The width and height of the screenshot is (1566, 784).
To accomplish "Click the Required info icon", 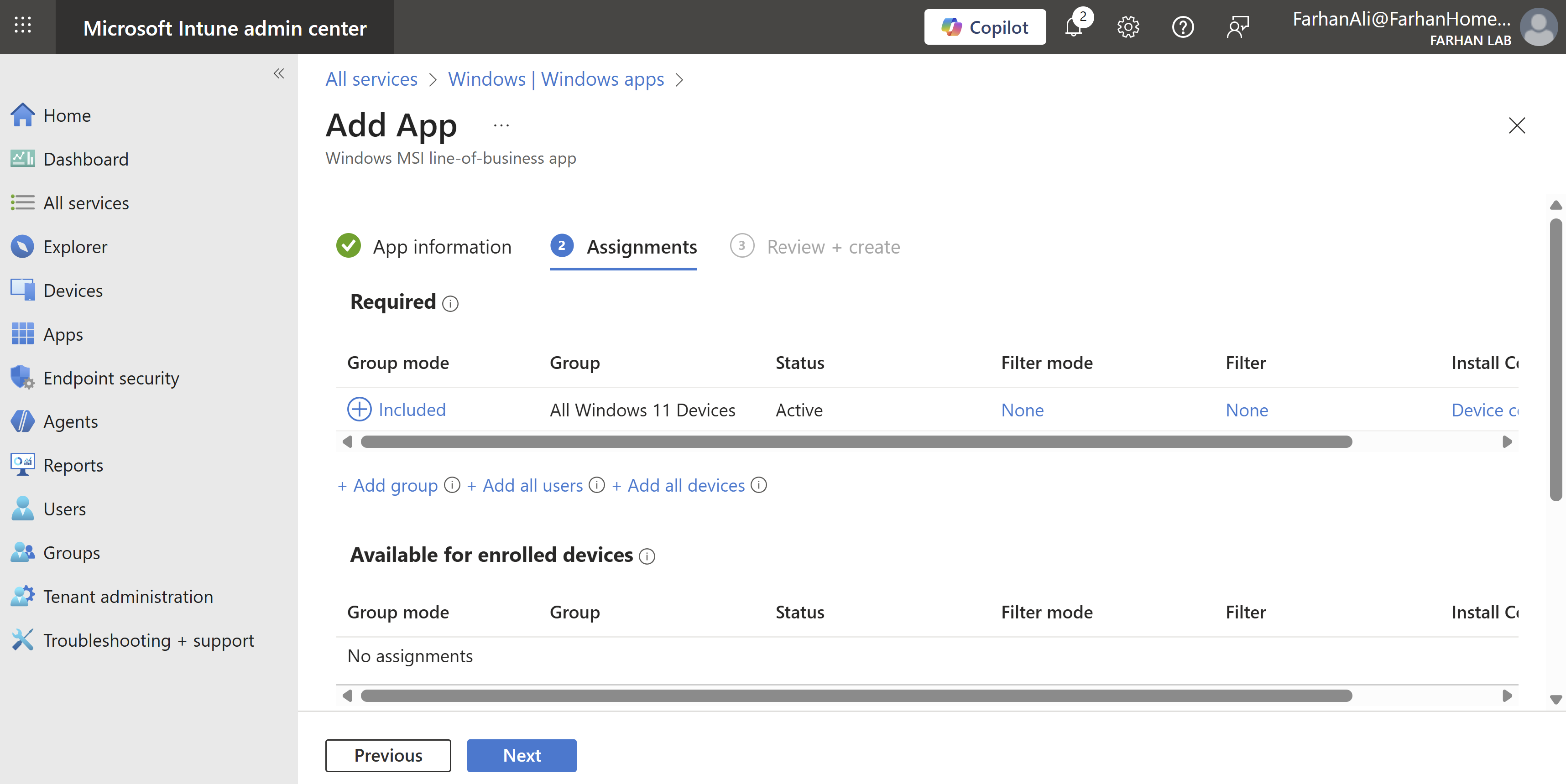I will tap(450, 303).
